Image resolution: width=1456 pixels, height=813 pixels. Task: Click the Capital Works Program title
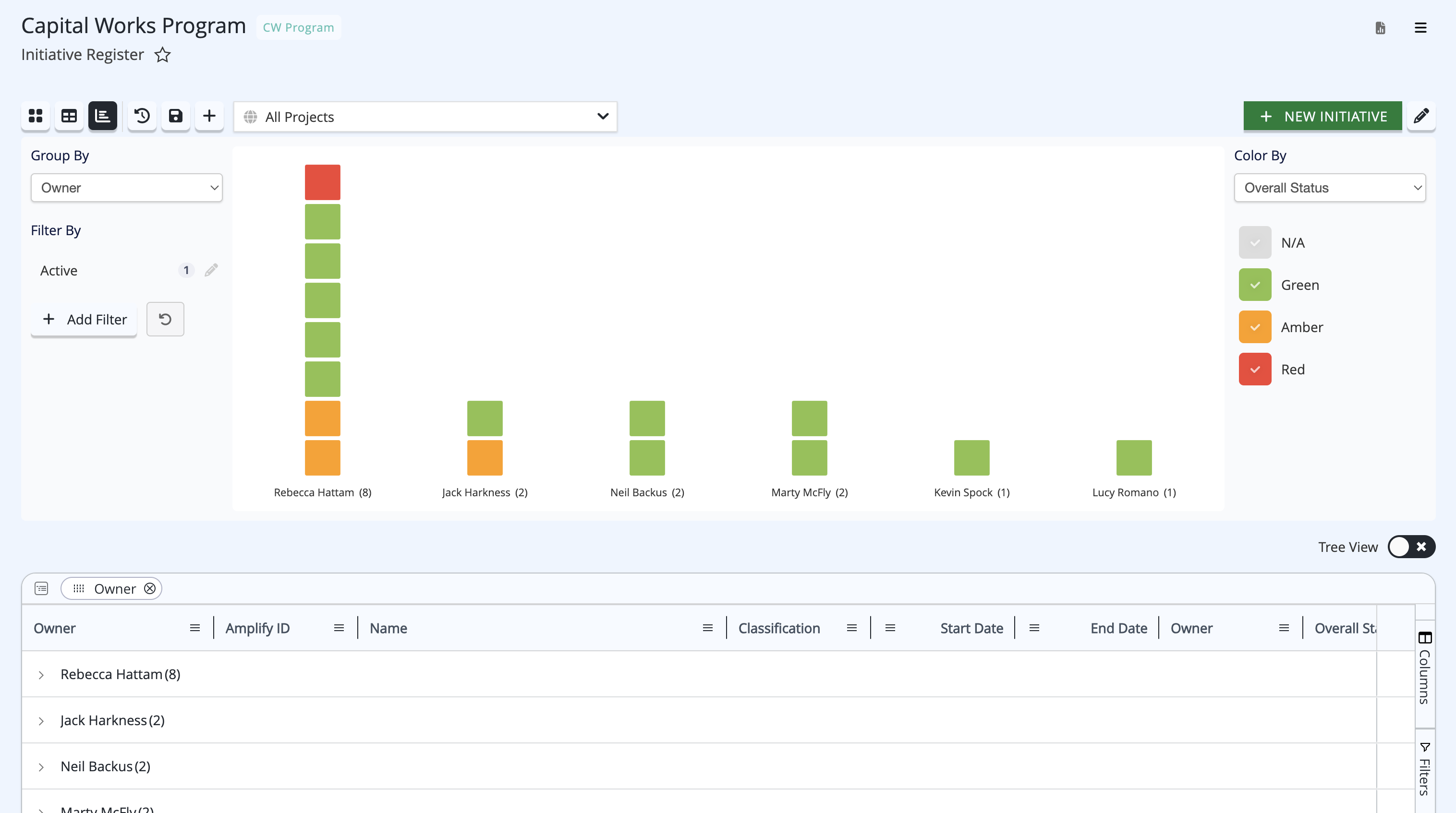(133, 26)
